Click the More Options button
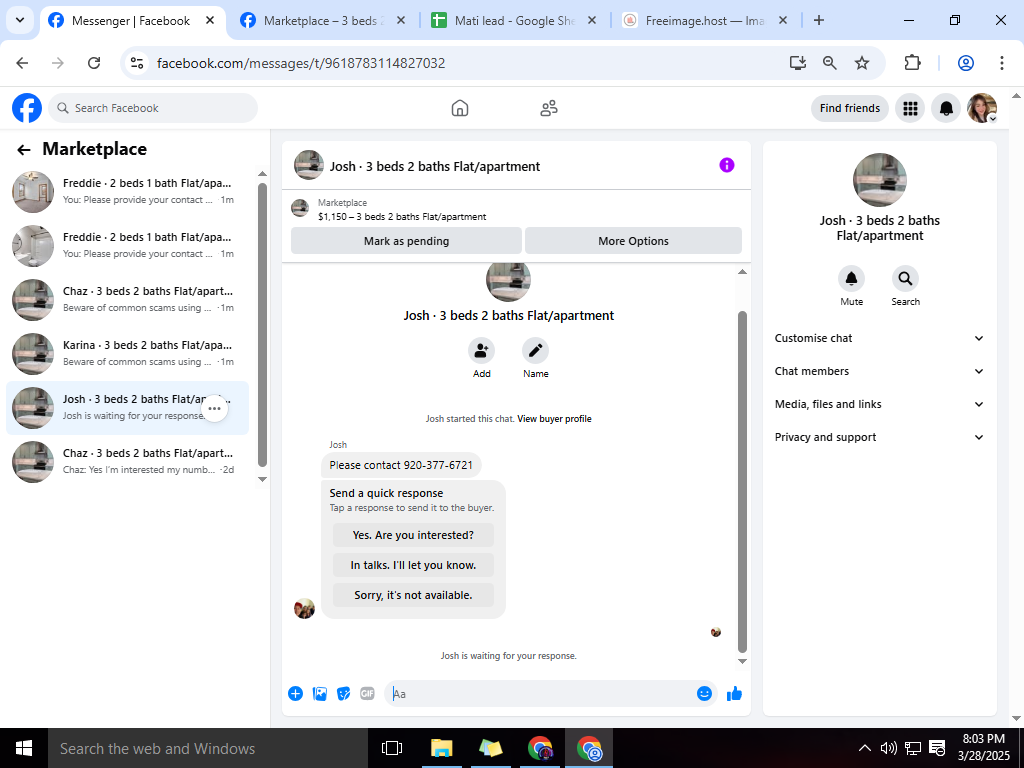Image resolution: width=1024 pixels, height=768 pixels. point(633,241)
